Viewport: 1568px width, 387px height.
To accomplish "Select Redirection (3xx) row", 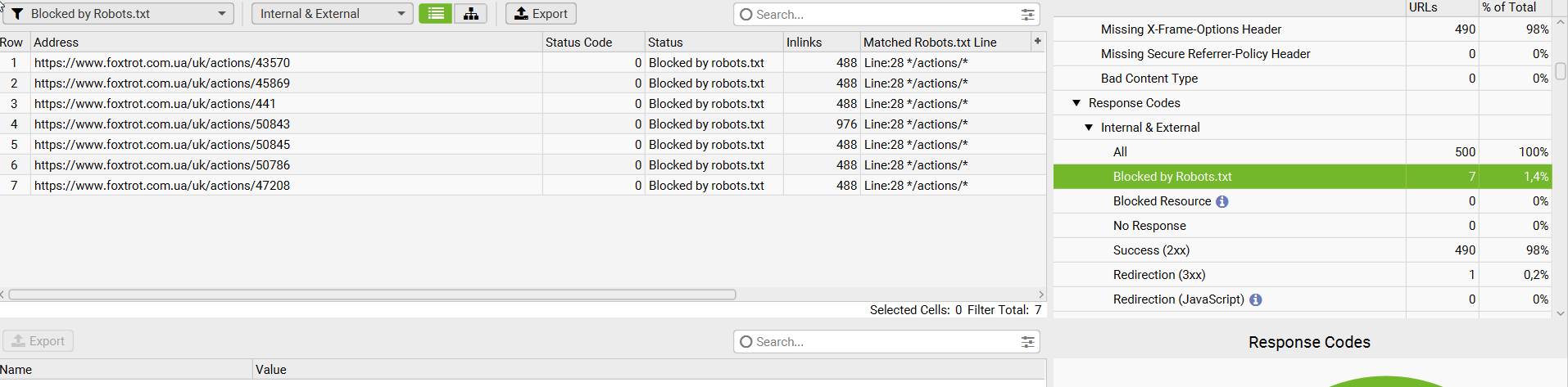I will tap(1303, 275).
